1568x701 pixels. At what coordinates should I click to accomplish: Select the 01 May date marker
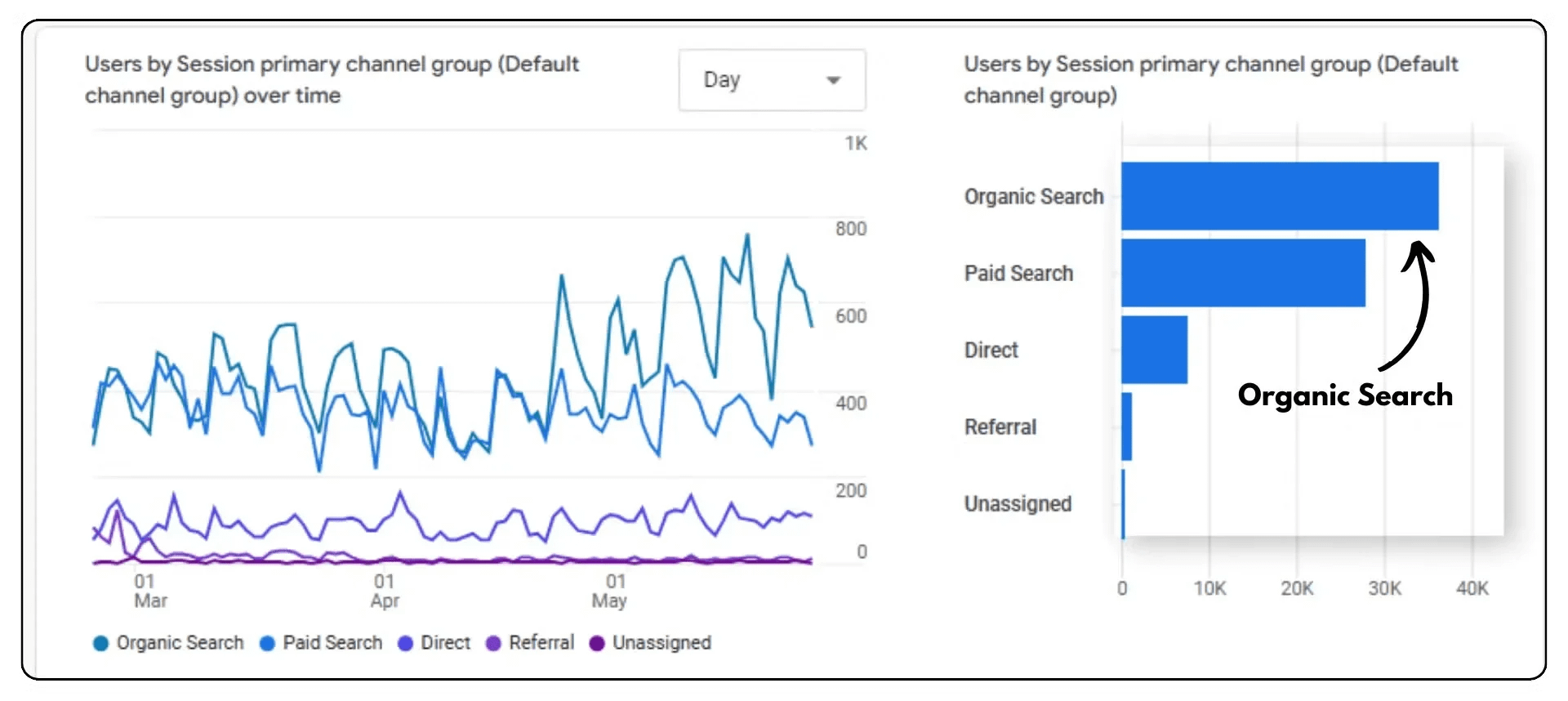tap(610, 591)
